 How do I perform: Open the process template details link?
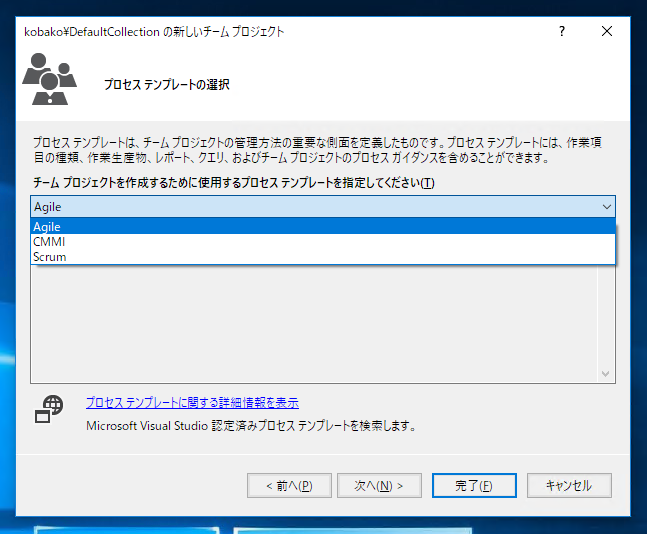[192, 402]
